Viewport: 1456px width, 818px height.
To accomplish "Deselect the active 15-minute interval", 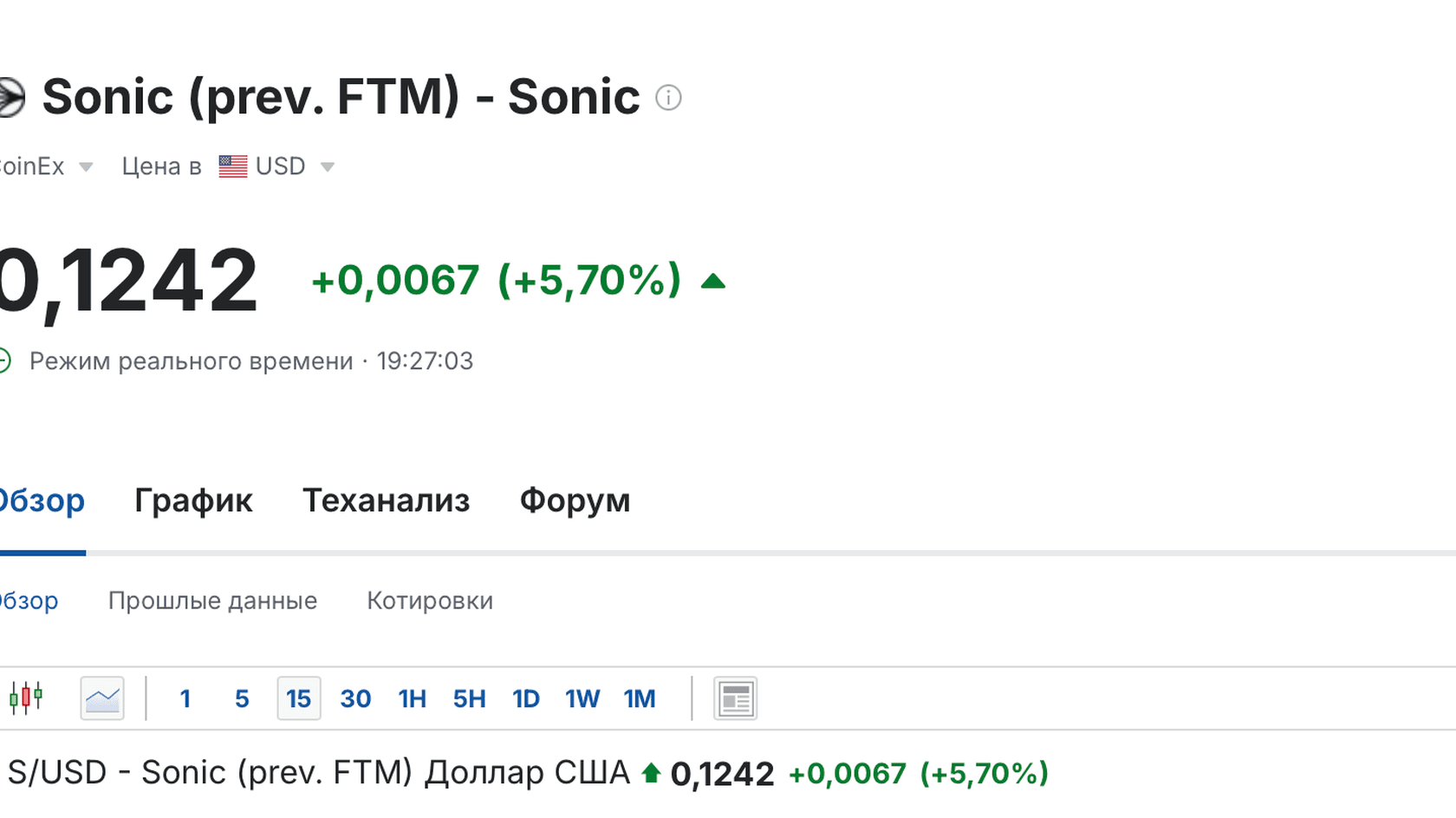I will 298,698.
